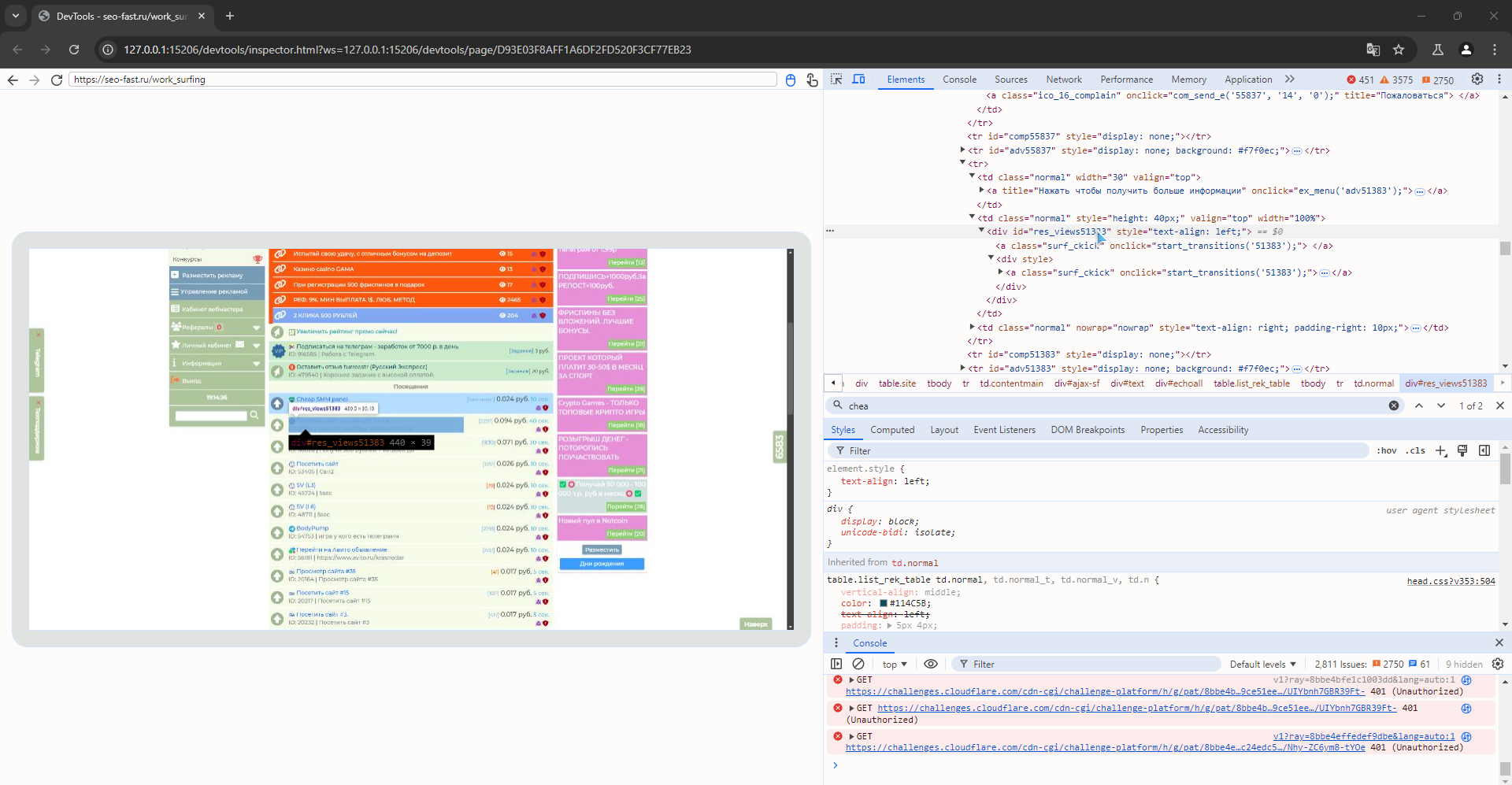Toggle the .cls element classes button
Viewport: 1512px width, 785px height.
coord(1417,450)
